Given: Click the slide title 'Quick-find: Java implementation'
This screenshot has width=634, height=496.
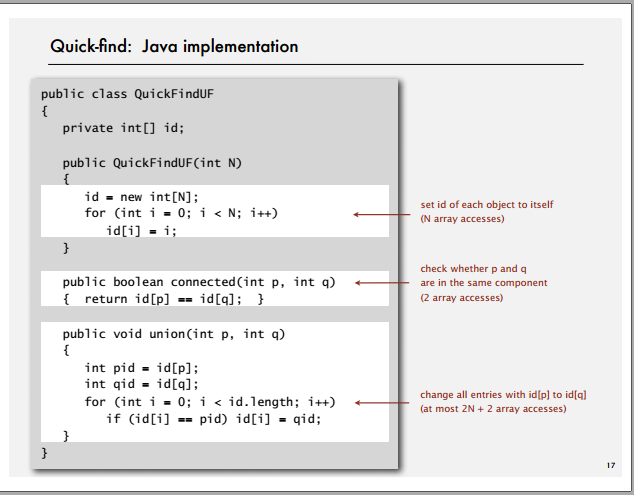Looking at the screenshot, I should pyautogui.click(x=174, y=46).
